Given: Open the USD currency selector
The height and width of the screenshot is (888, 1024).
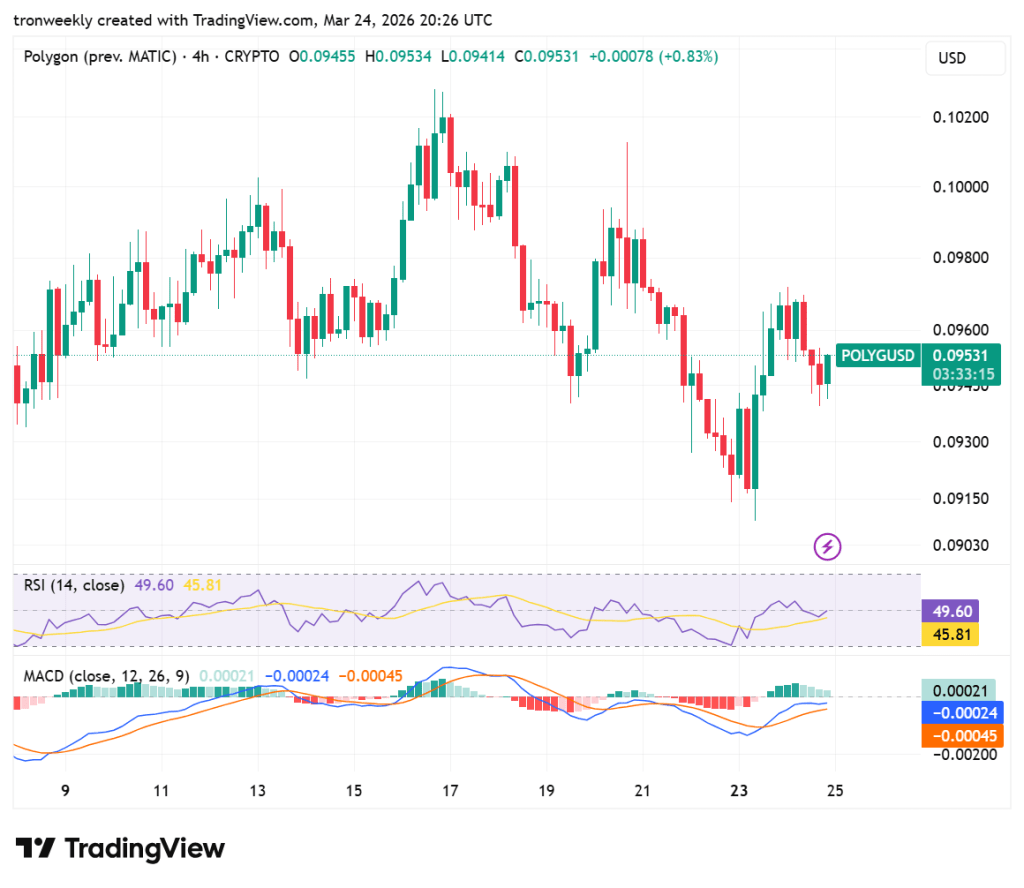Looking at the screenshot, I should pos(965,58).
